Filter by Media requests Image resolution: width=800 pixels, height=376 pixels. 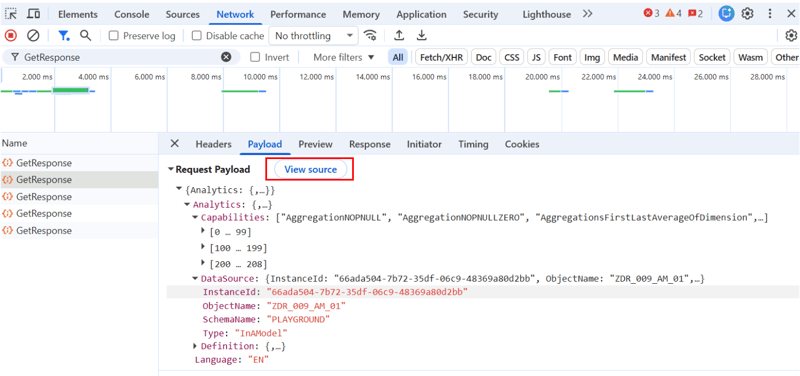coord(626,57)
